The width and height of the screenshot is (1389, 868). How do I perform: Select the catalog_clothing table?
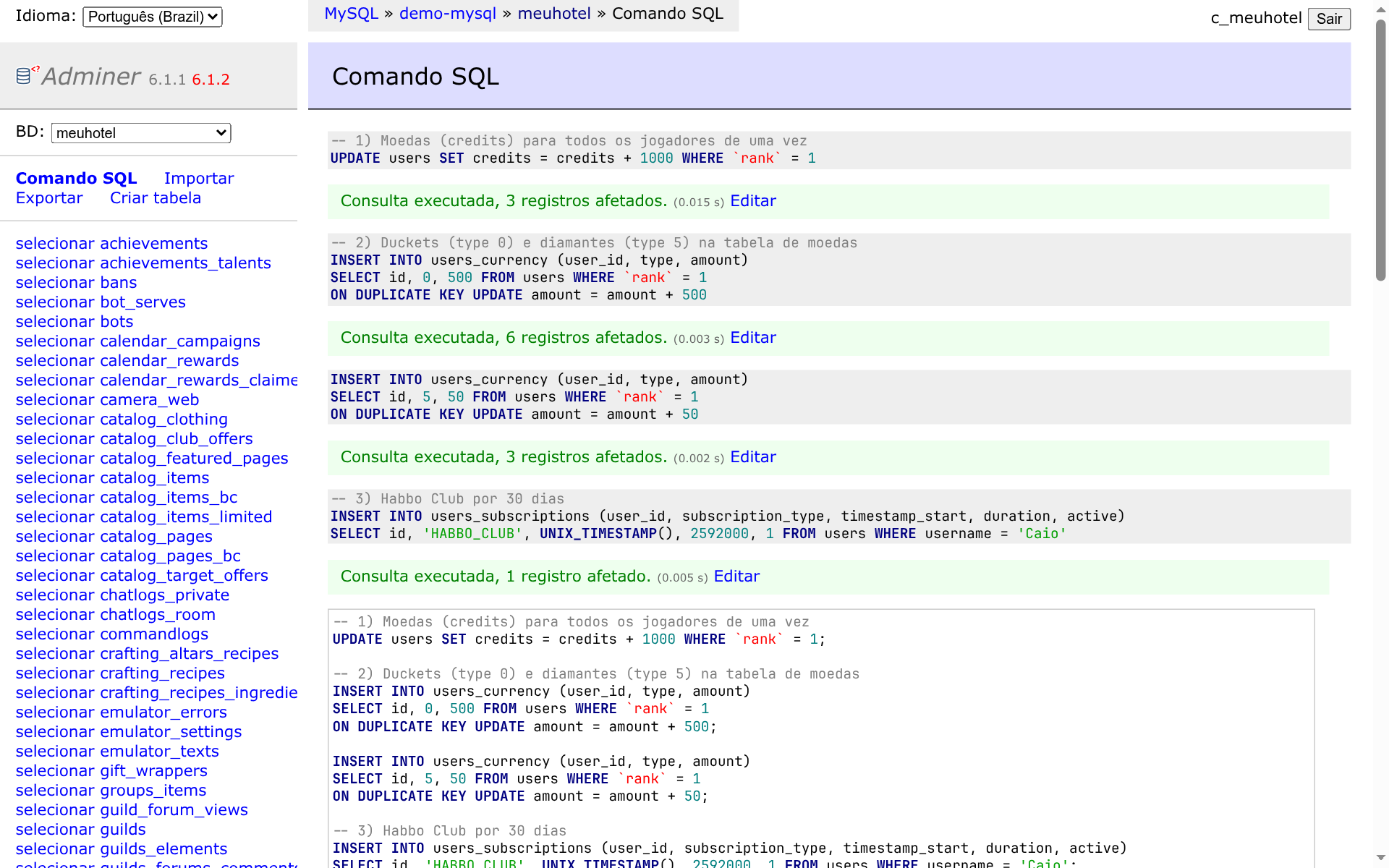pyautogui.click(x=122, y=419)
